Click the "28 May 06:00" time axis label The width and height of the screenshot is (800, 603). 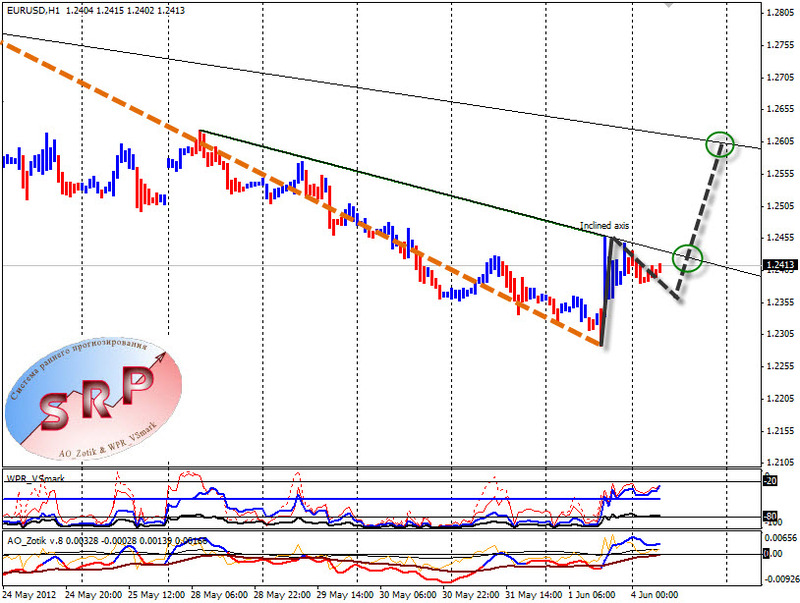tap(219, 595)
